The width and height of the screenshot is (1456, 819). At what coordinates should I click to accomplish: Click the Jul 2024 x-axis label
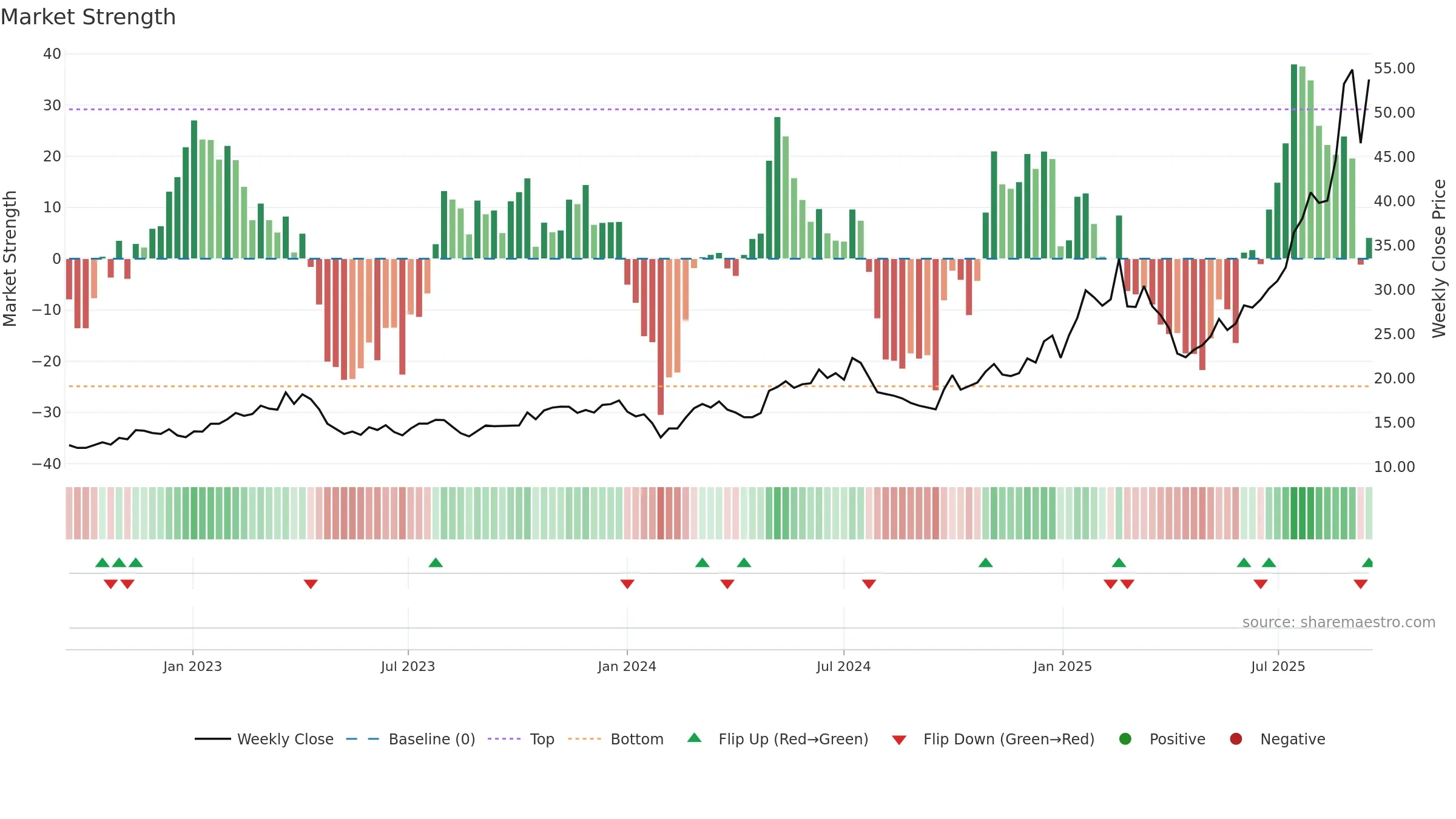tap(843, 667)
